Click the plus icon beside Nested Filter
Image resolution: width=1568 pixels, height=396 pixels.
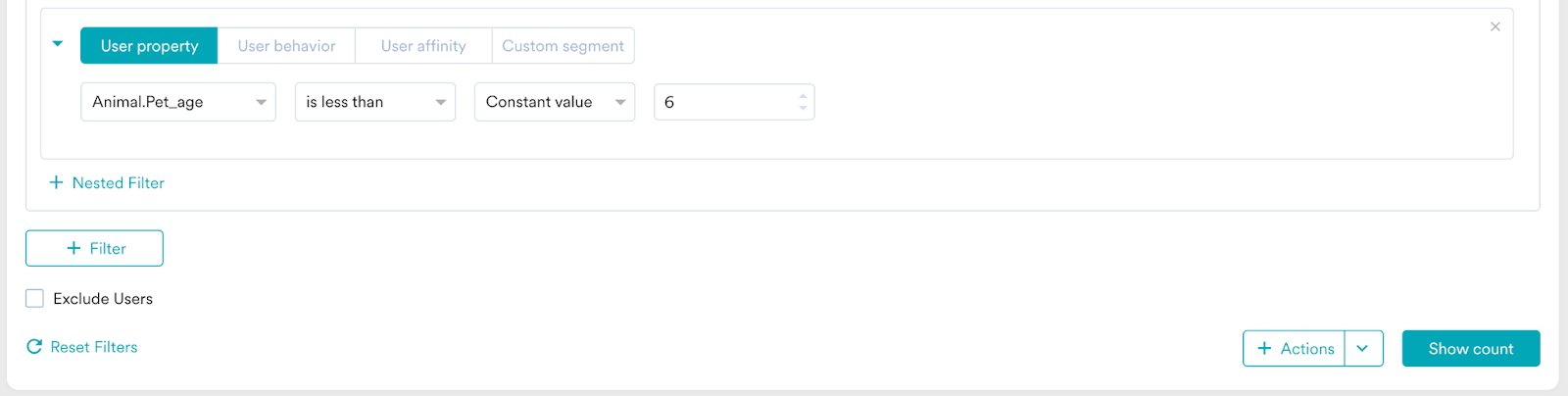[57, 182]
